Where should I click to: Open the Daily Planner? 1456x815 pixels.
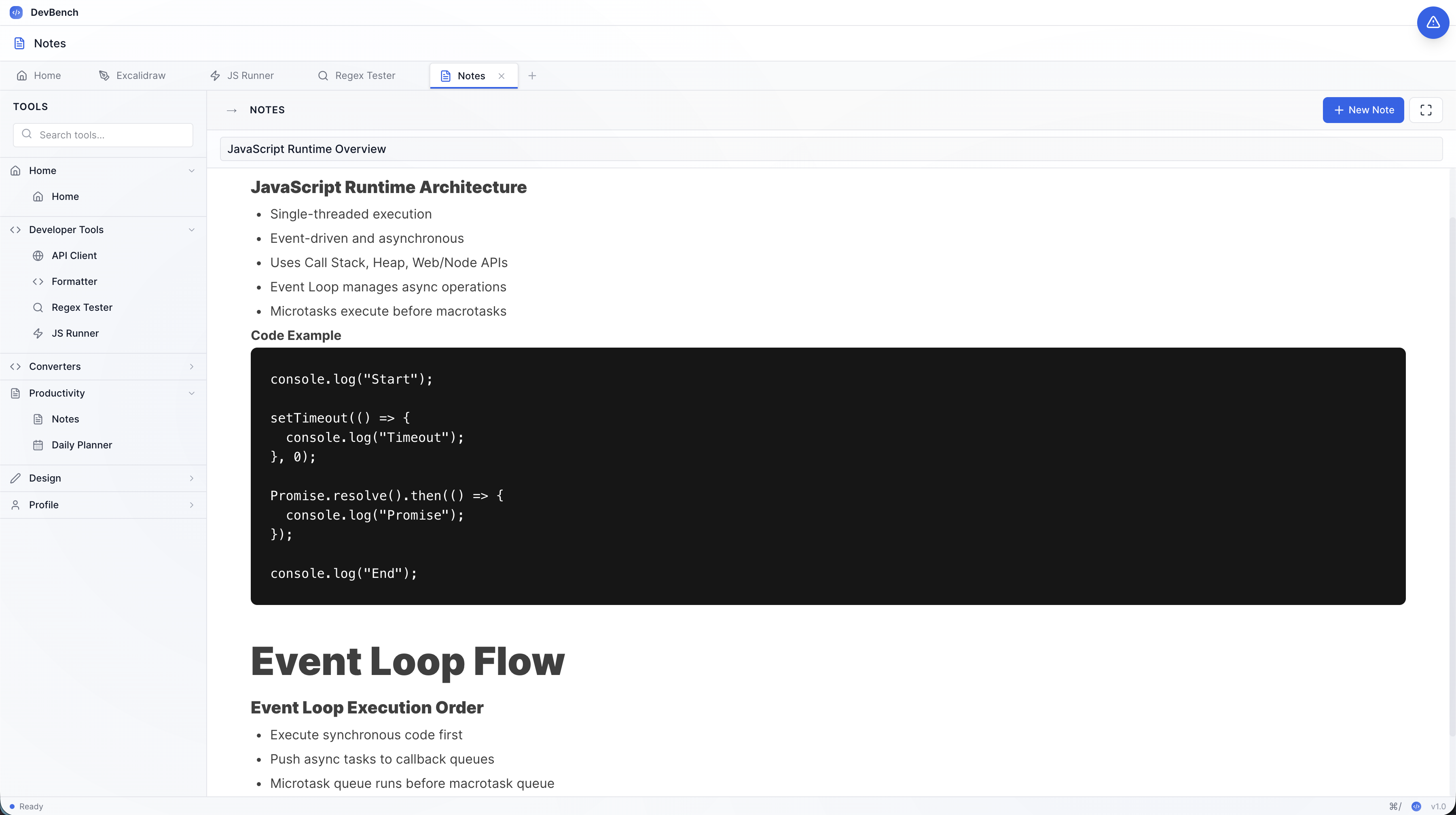pos(81,445)
